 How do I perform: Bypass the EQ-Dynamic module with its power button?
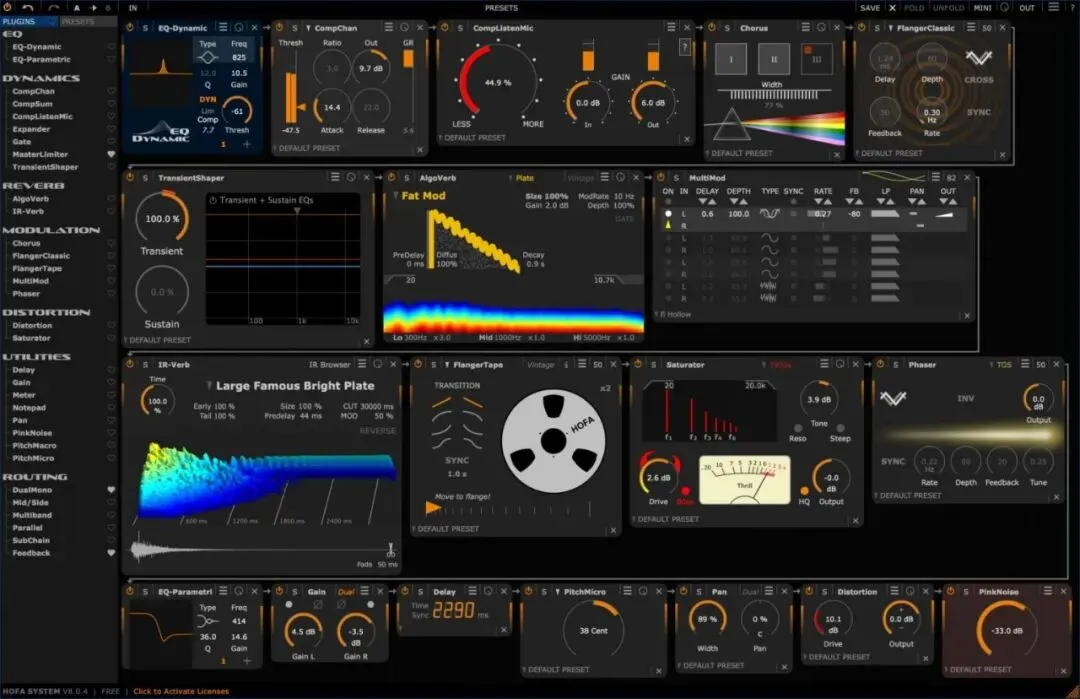pyautogui.click(x=129, y=28)
